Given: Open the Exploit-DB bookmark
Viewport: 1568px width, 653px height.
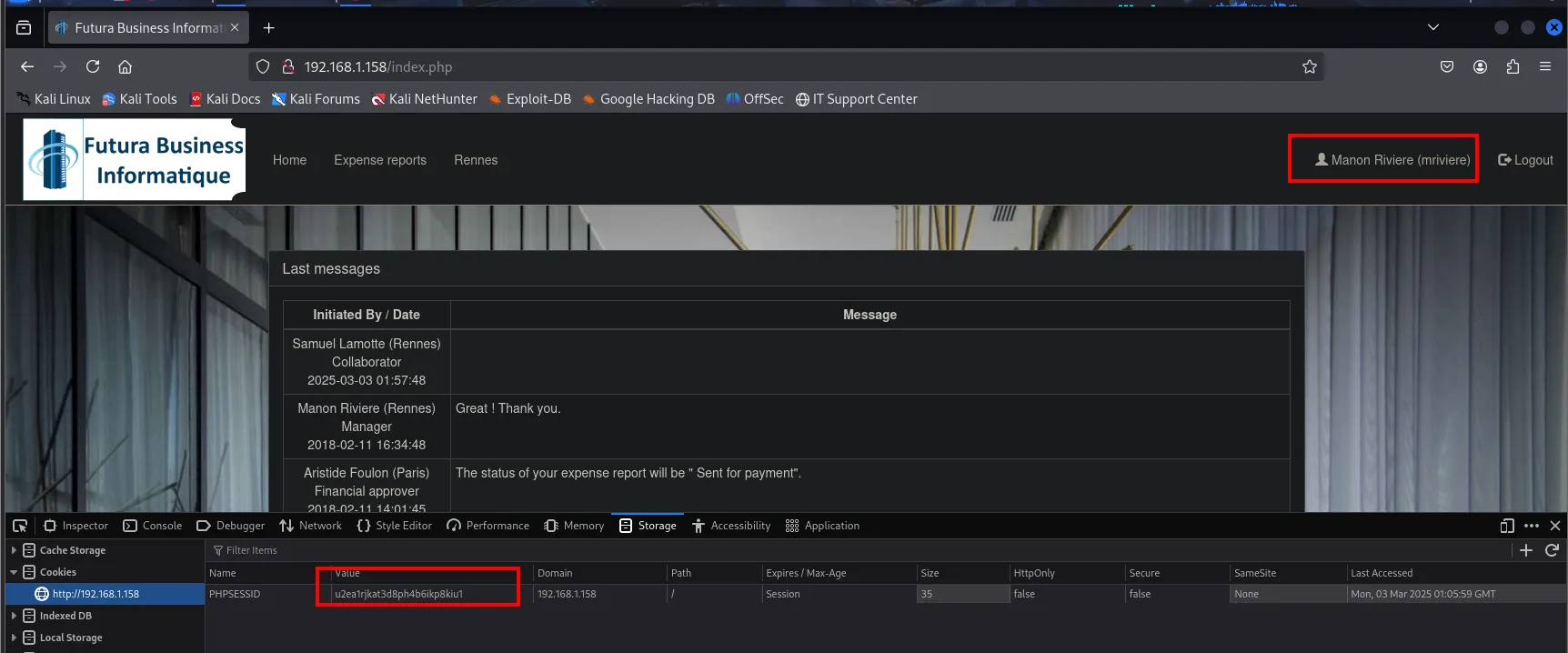Looking at the screenshot, I should coord(530,99).
